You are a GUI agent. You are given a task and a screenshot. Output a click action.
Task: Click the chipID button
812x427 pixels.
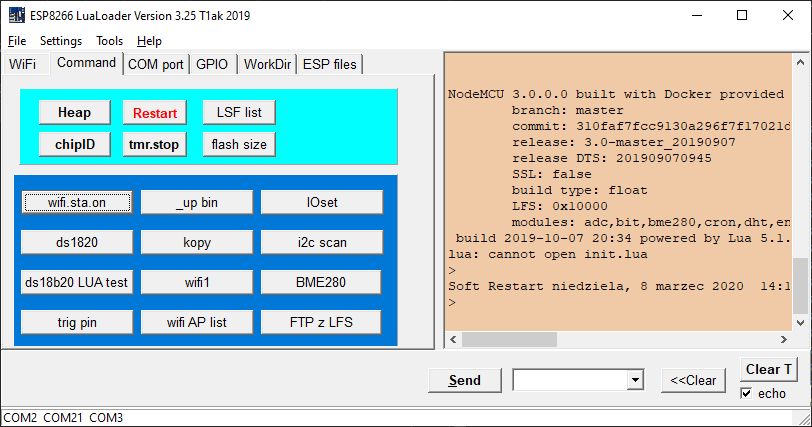click(x=75, y=144)
